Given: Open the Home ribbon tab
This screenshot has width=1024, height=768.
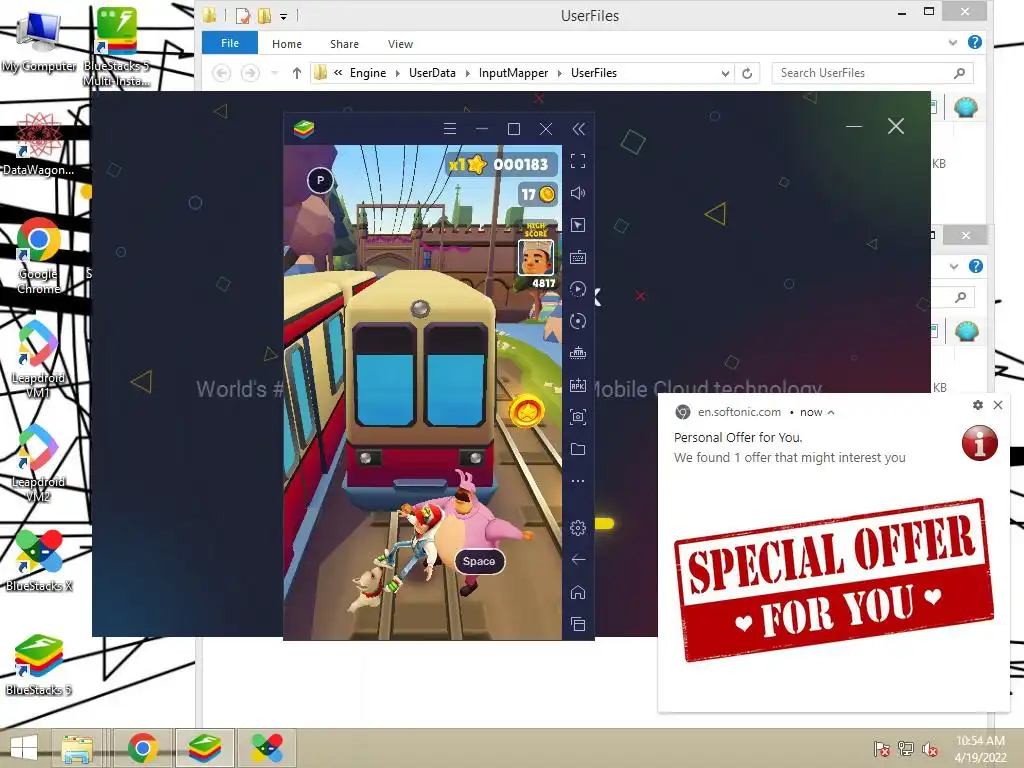Looking at the screenshot, I should (287, 44).
